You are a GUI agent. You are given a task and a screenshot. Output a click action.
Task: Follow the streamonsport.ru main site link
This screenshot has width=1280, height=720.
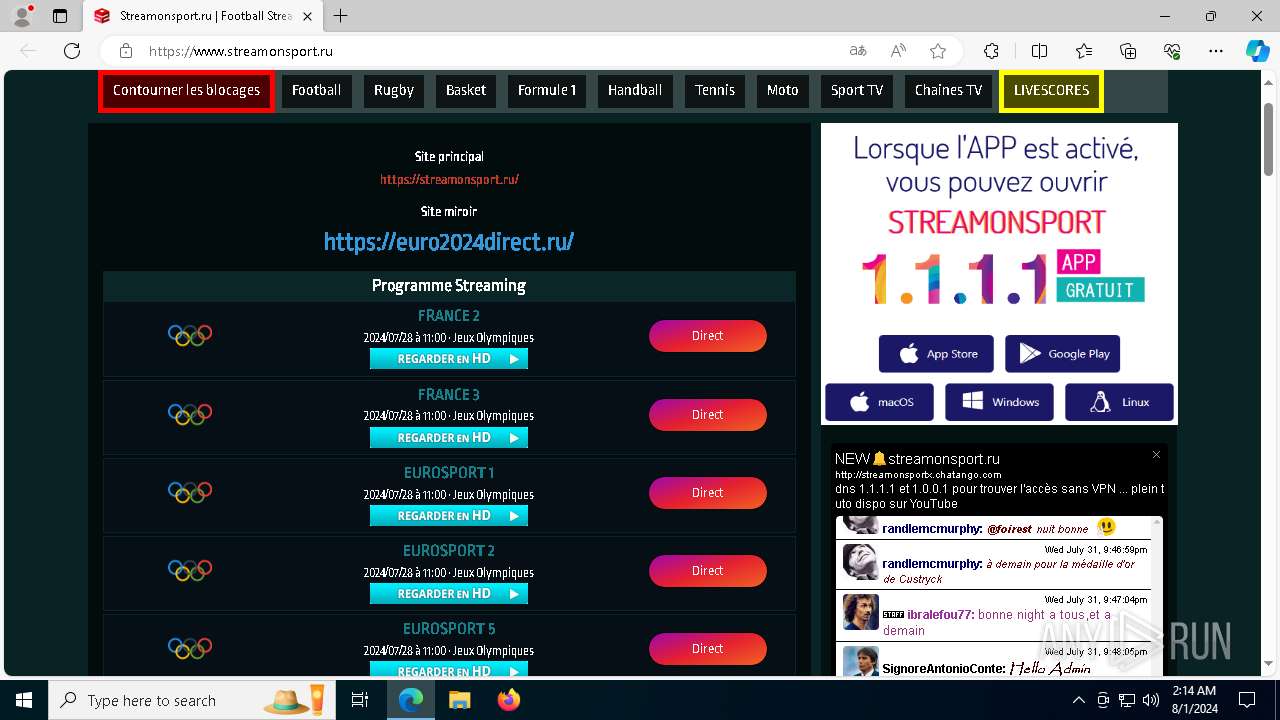(x=449, y=180)
